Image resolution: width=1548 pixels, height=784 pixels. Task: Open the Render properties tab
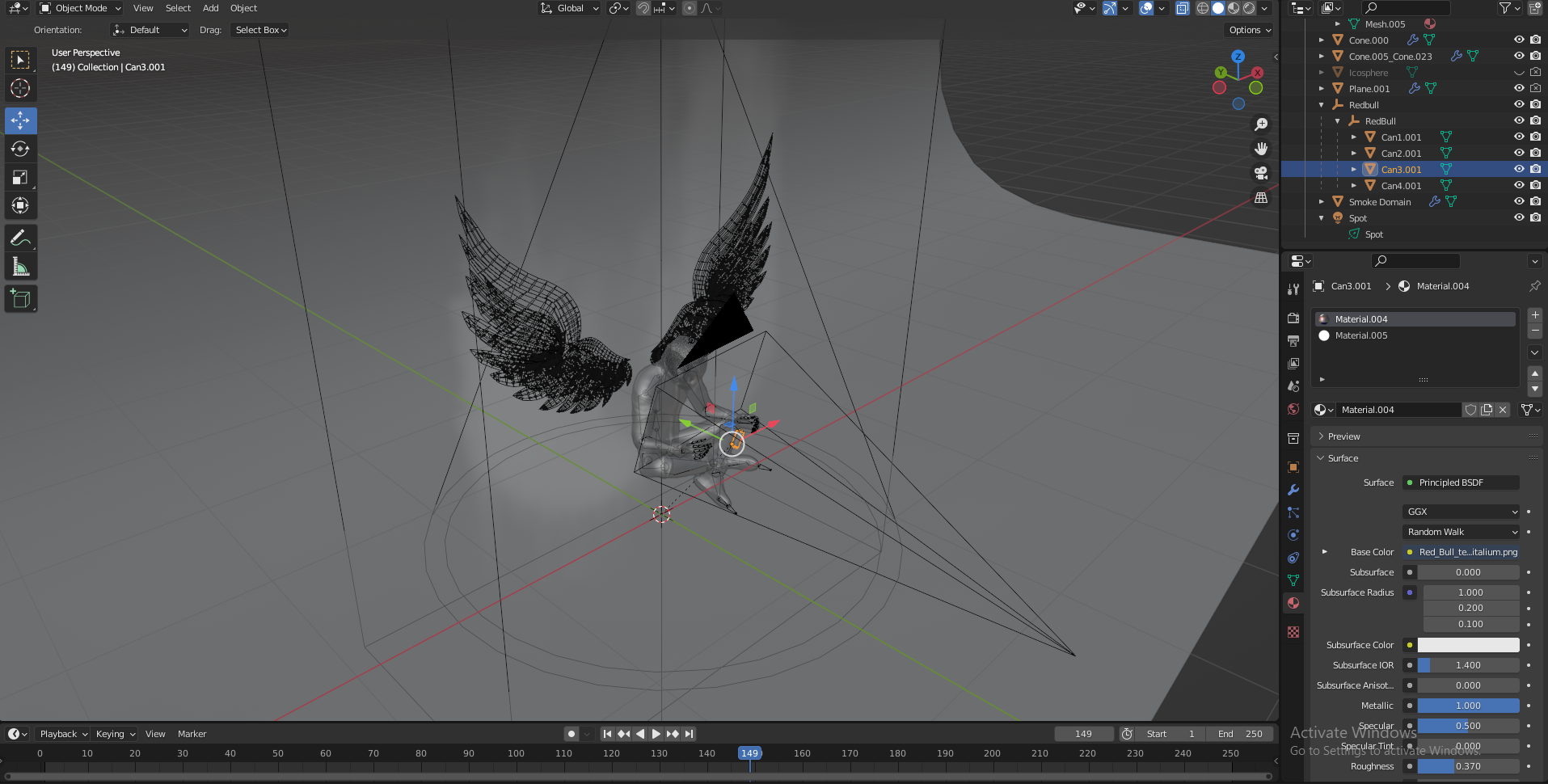1293,318
